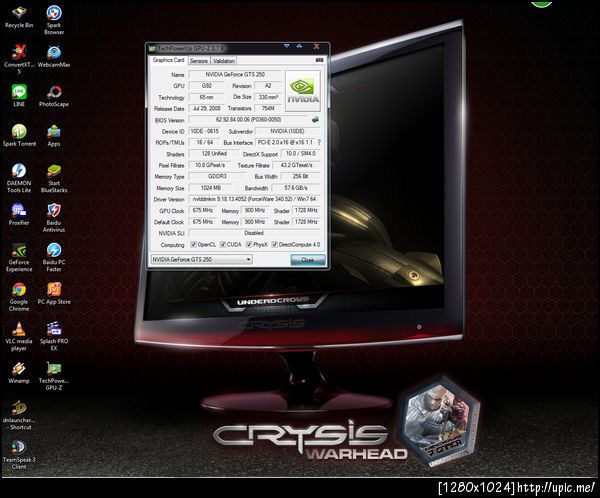600x498 pixels.
Task: Select the Transistors value 754M
Action: tap(268, 108)
